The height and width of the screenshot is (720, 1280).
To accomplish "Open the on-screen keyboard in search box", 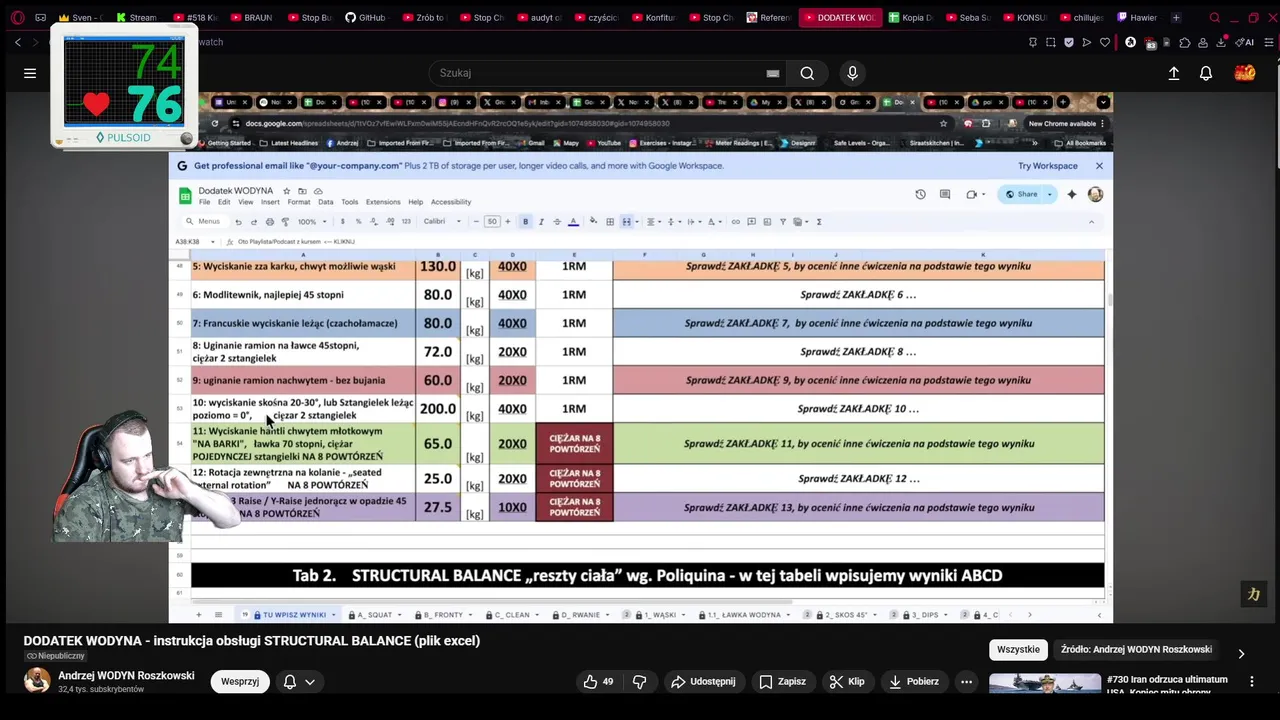I will point(772,73).
